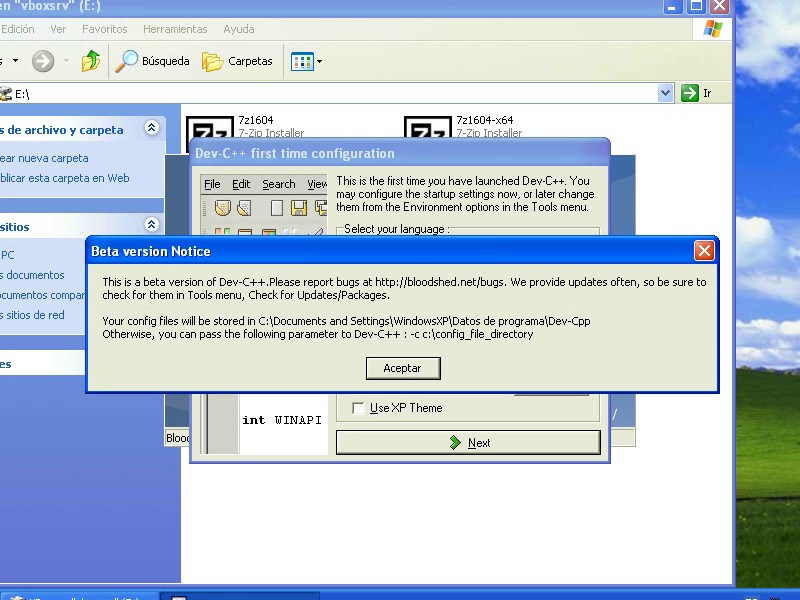The width and height of the screenshot is (800, 600).
Task: Open the forward history dropdown arrow
Action: pyautogui.click(x=66, y=61)
